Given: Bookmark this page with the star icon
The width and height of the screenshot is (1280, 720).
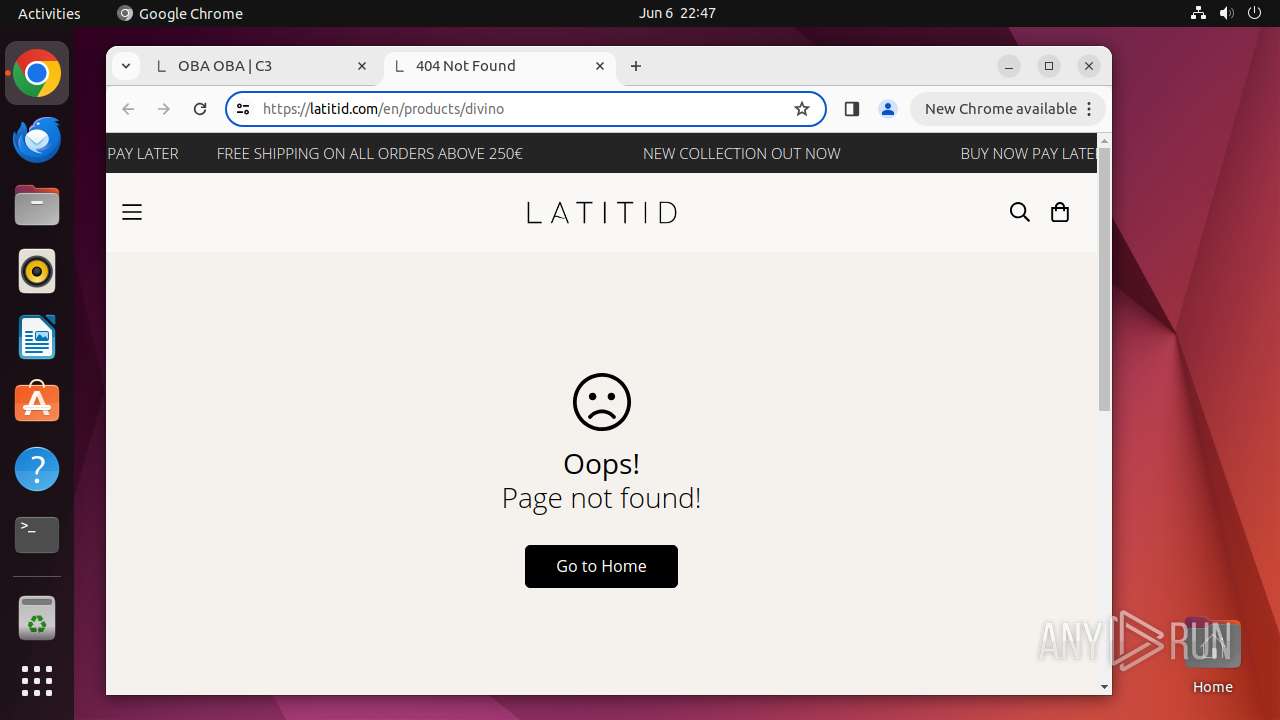Looking at the screenshot, I should coord(802,109).
